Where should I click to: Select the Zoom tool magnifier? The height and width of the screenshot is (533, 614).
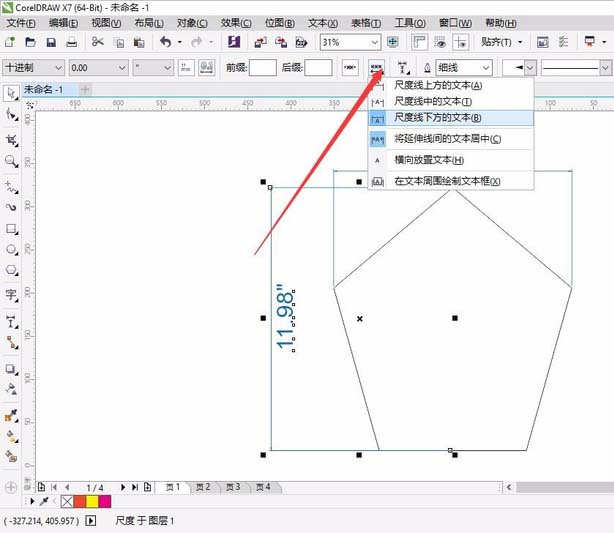coord(11,161)
